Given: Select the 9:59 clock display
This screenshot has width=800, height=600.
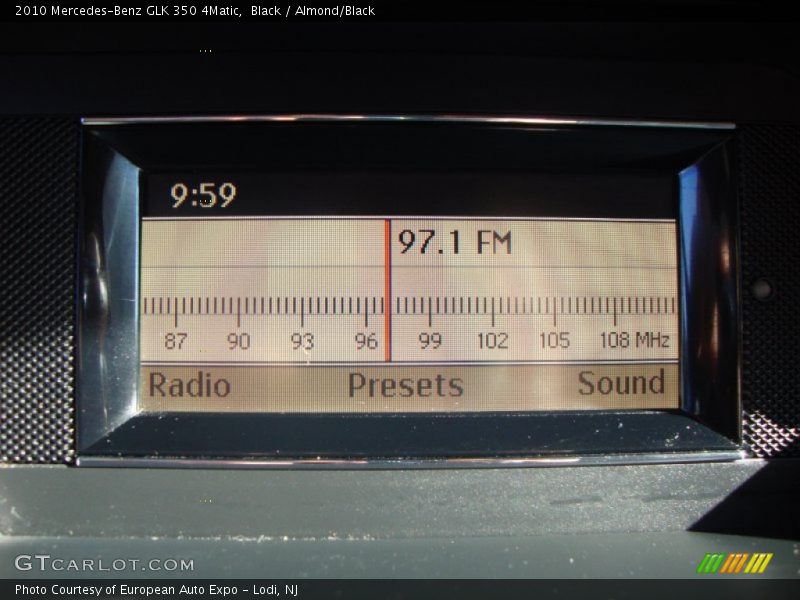Looking at the screenshot, I should [x=203, y=195].
